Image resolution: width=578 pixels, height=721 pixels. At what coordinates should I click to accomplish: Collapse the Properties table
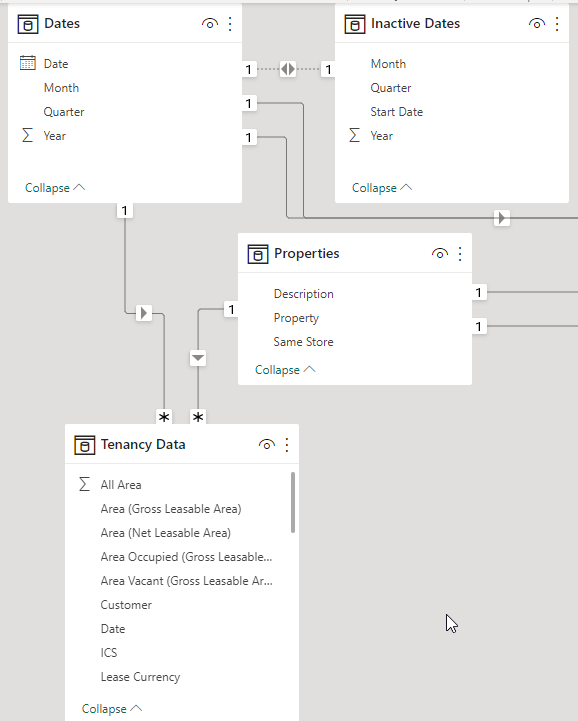click(285, 370)
